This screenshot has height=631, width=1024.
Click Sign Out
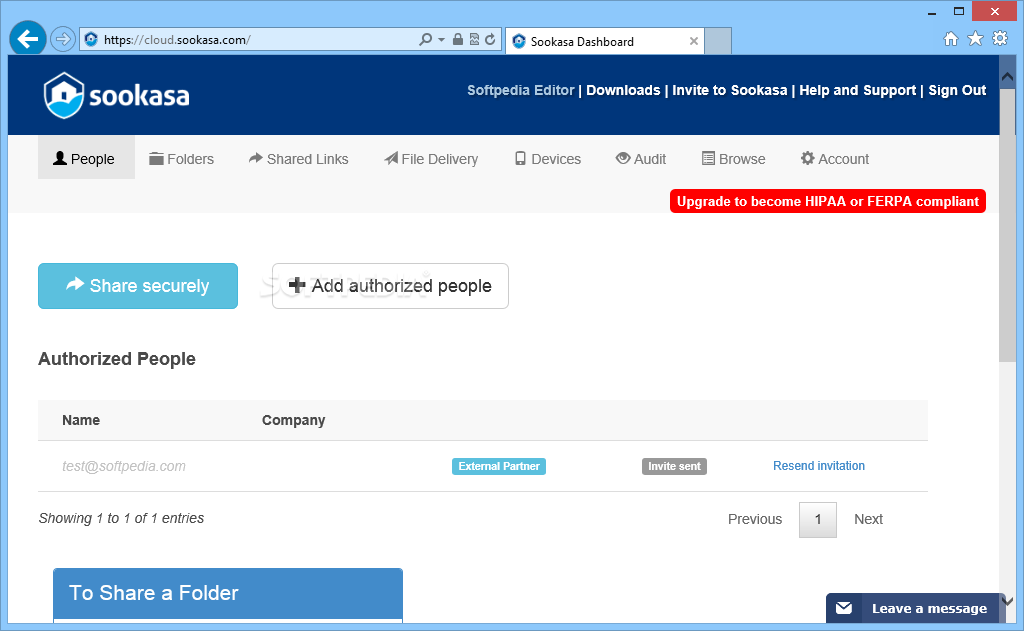957,90
